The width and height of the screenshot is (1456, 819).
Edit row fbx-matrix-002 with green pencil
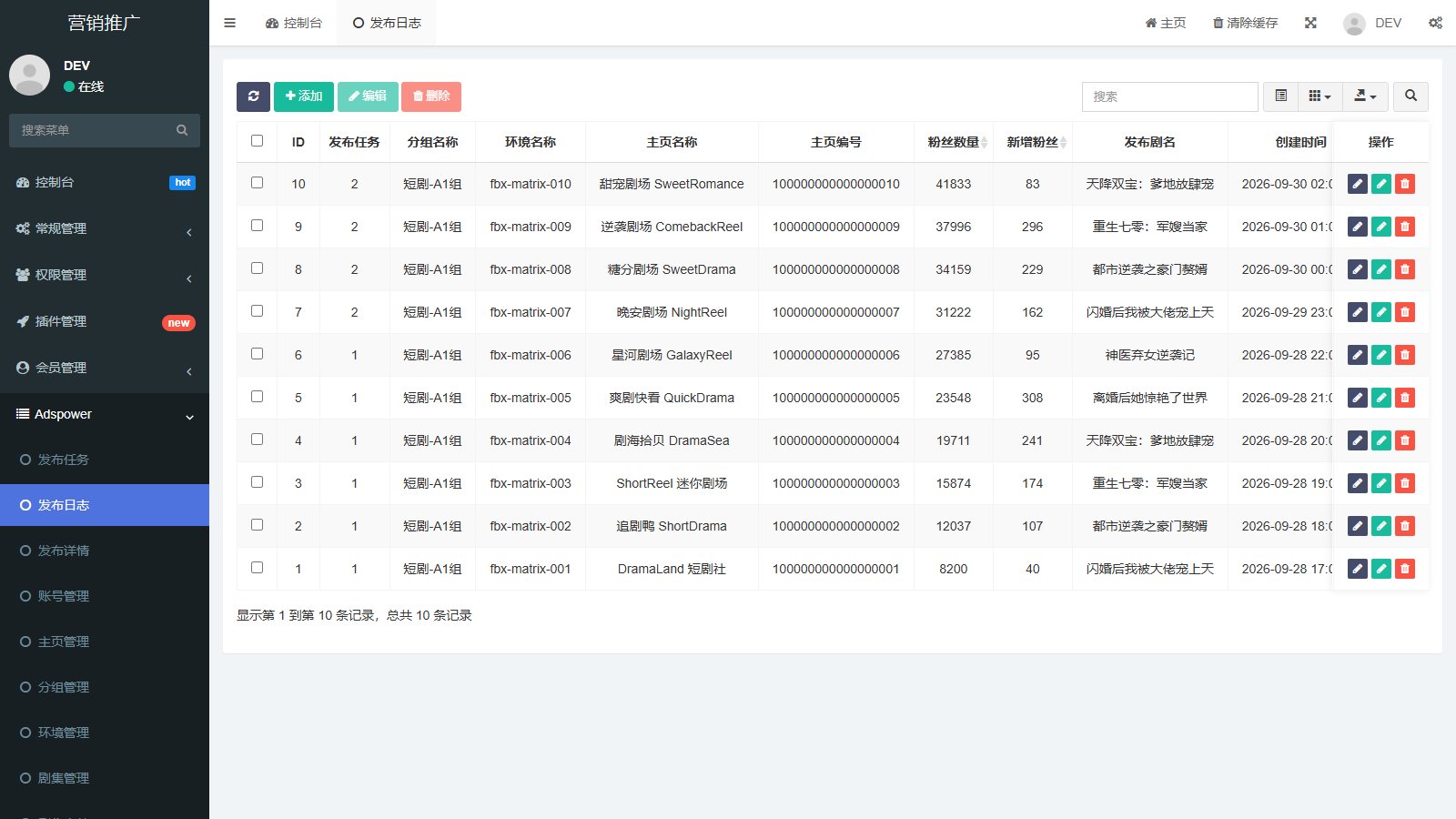coord(1381,526)
